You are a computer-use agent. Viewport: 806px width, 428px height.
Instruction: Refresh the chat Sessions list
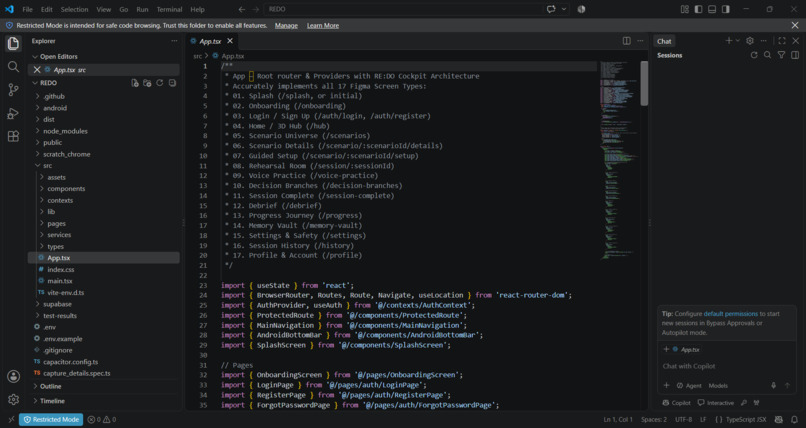[754, 55]
